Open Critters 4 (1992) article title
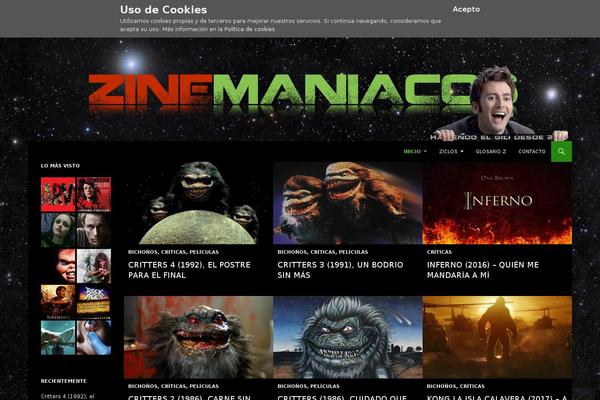The height and width of the screenshot is (400, 600). point(189,270)
